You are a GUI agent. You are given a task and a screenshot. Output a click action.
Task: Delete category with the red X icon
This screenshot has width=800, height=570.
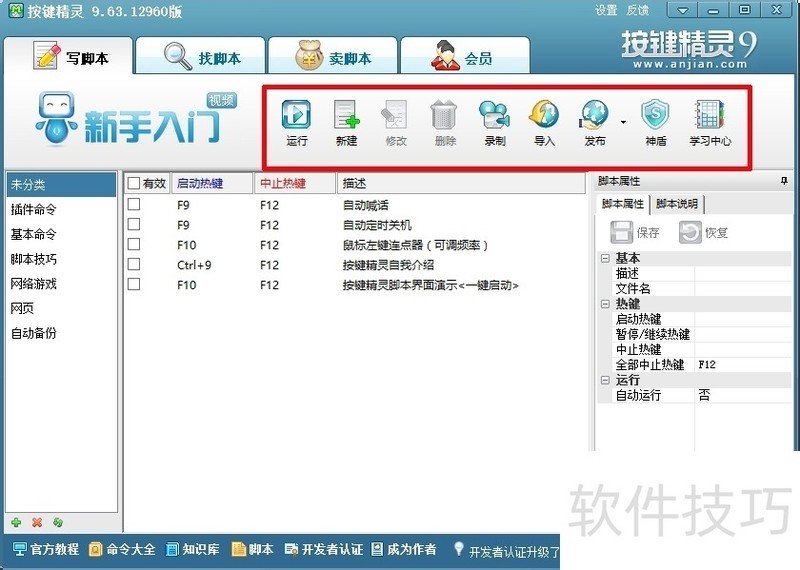tap(37, 522)
